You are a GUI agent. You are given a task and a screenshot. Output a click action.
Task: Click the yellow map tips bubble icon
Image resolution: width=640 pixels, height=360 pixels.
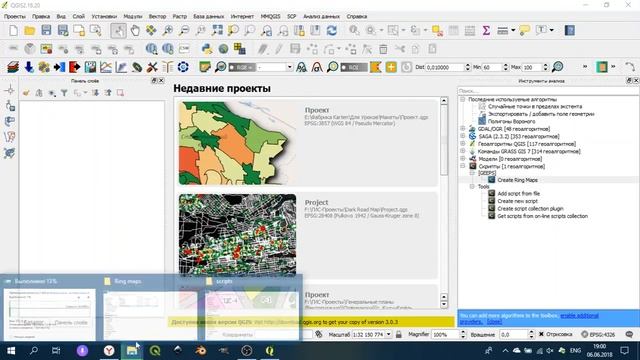coord(524,31)
